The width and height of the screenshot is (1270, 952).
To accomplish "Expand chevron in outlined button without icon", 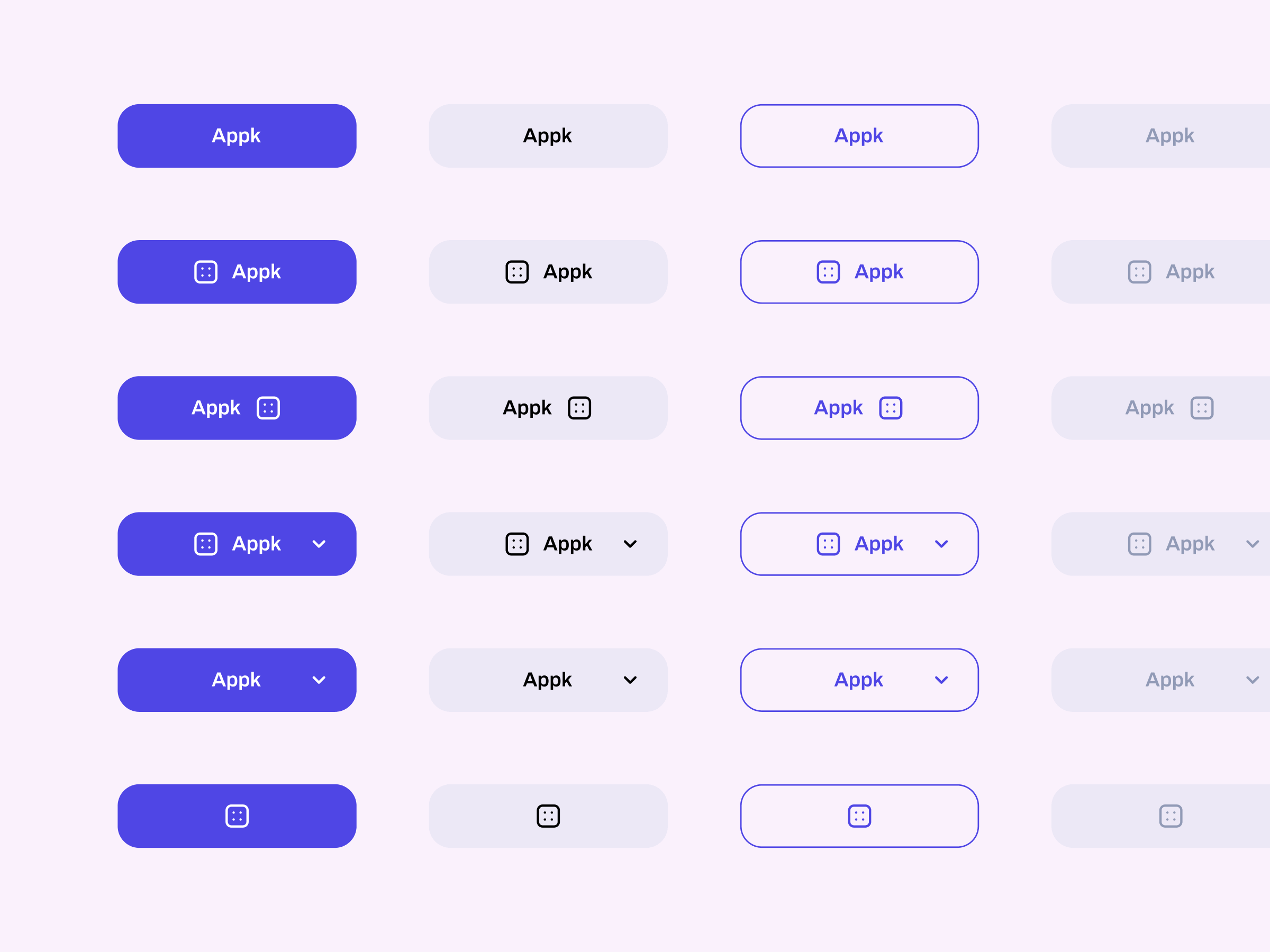I will [x=941, y=680].
